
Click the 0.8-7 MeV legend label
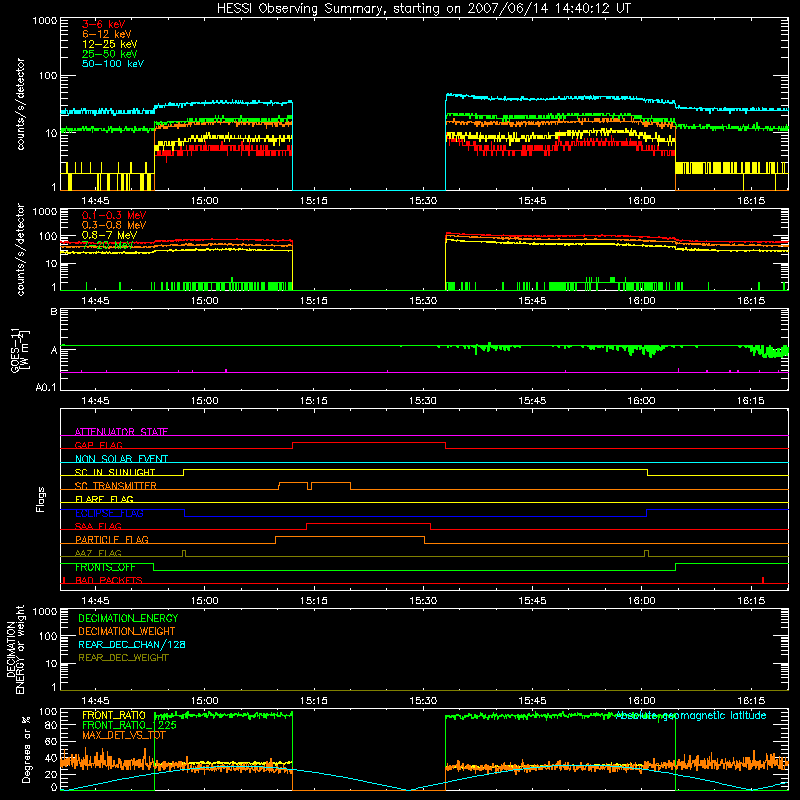tap(109, 235)
